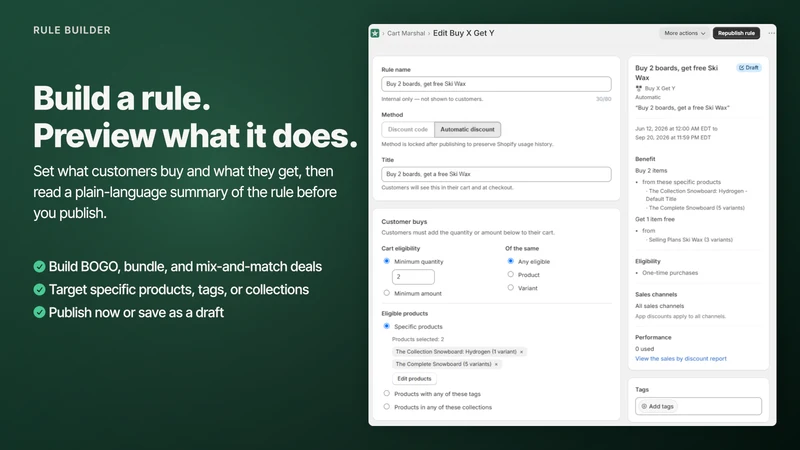This screenshot has height=450, width=800.
Task: Remove The Collection Snowboard: Hydrogen product tag
Action: (521, 352)
